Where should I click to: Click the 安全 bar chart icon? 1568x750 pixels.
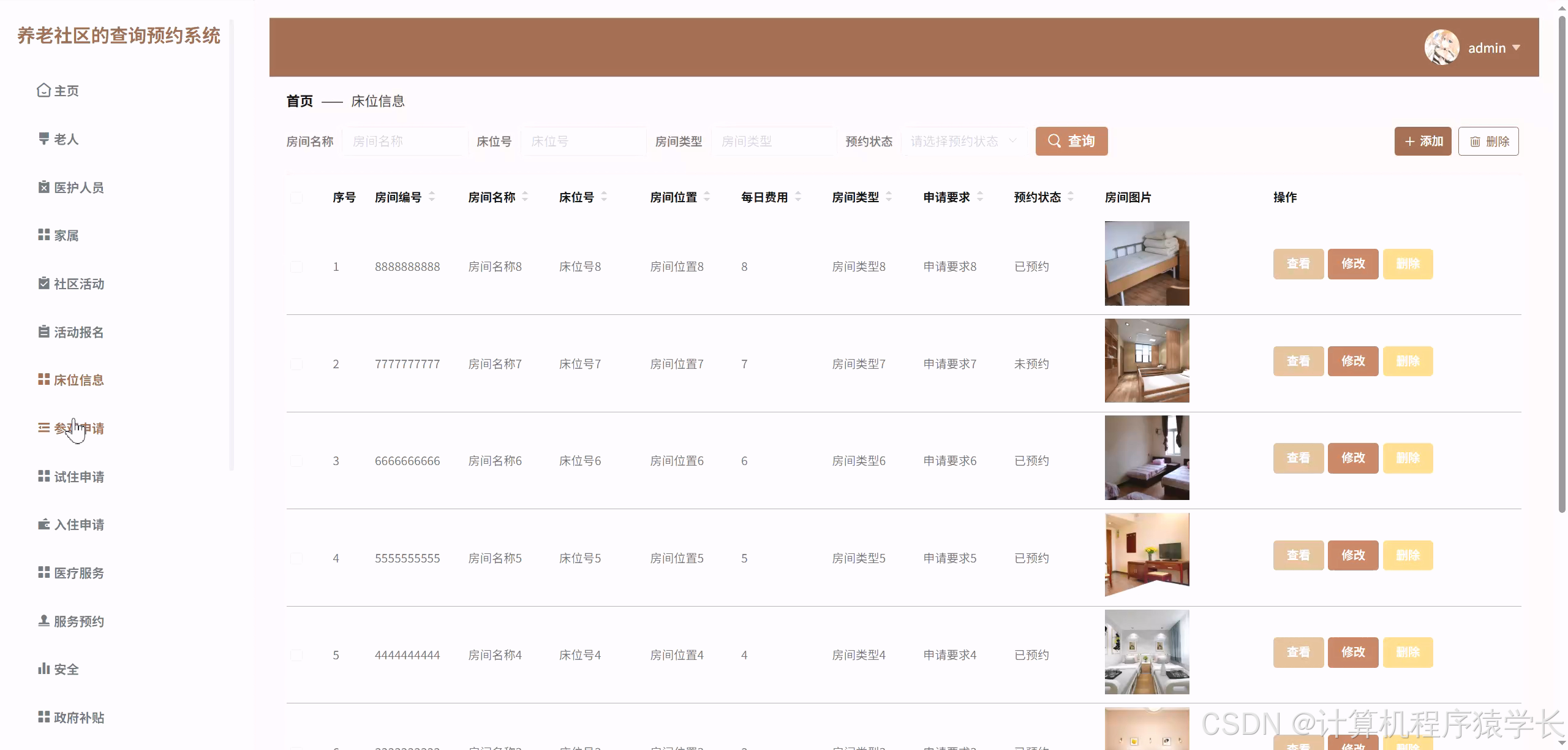[43, 669]
